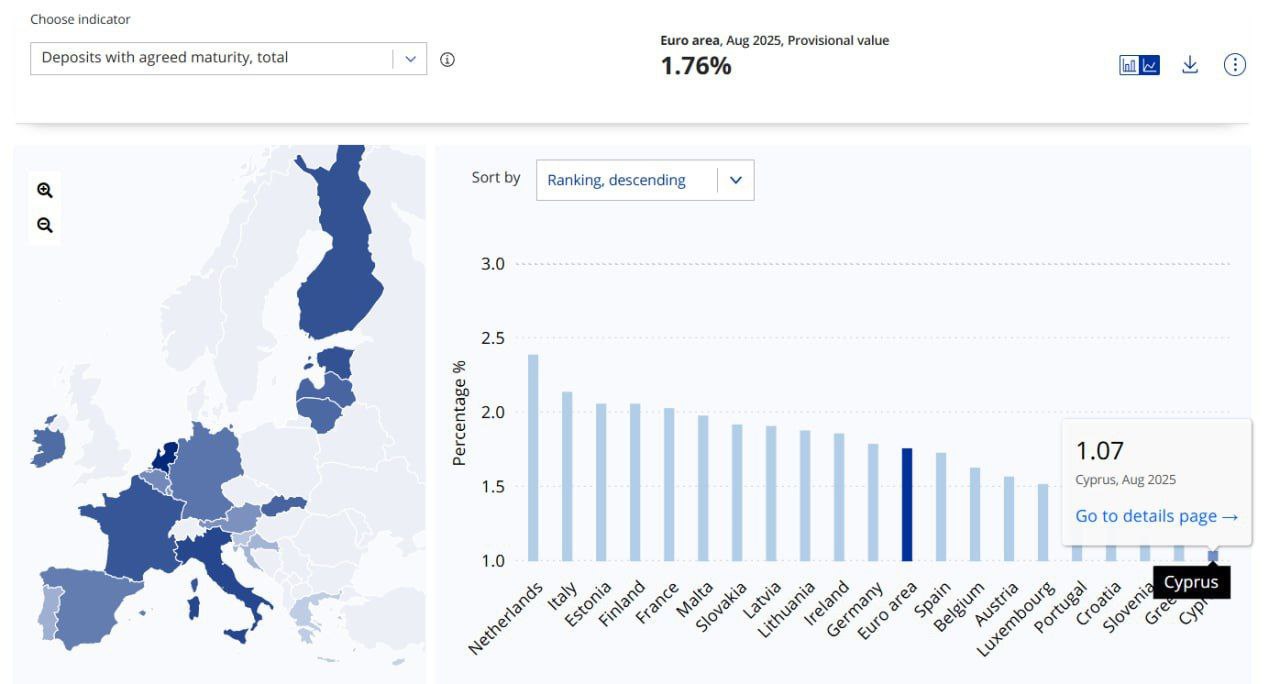Click the indicator dropdown chevron arrow
Screen dimensions: 1280x684
point(410,58)
